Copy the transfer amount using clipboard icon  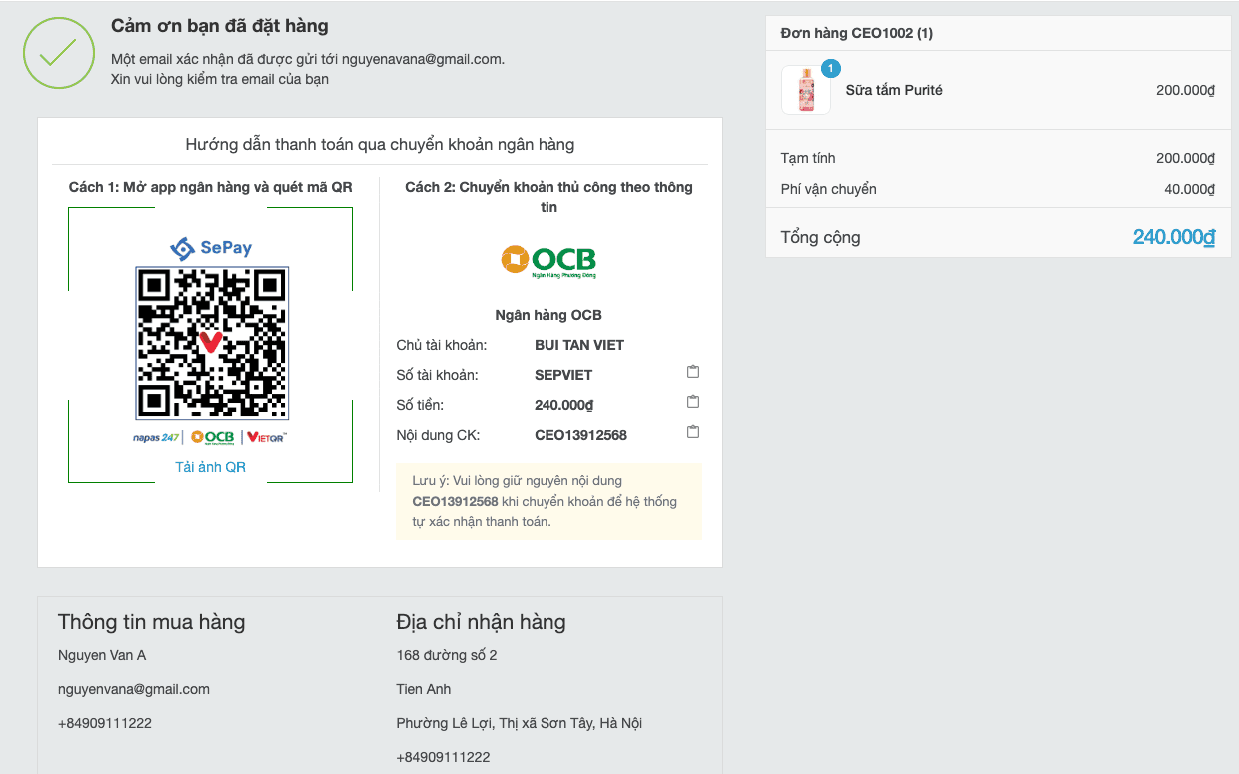point(692,402)
